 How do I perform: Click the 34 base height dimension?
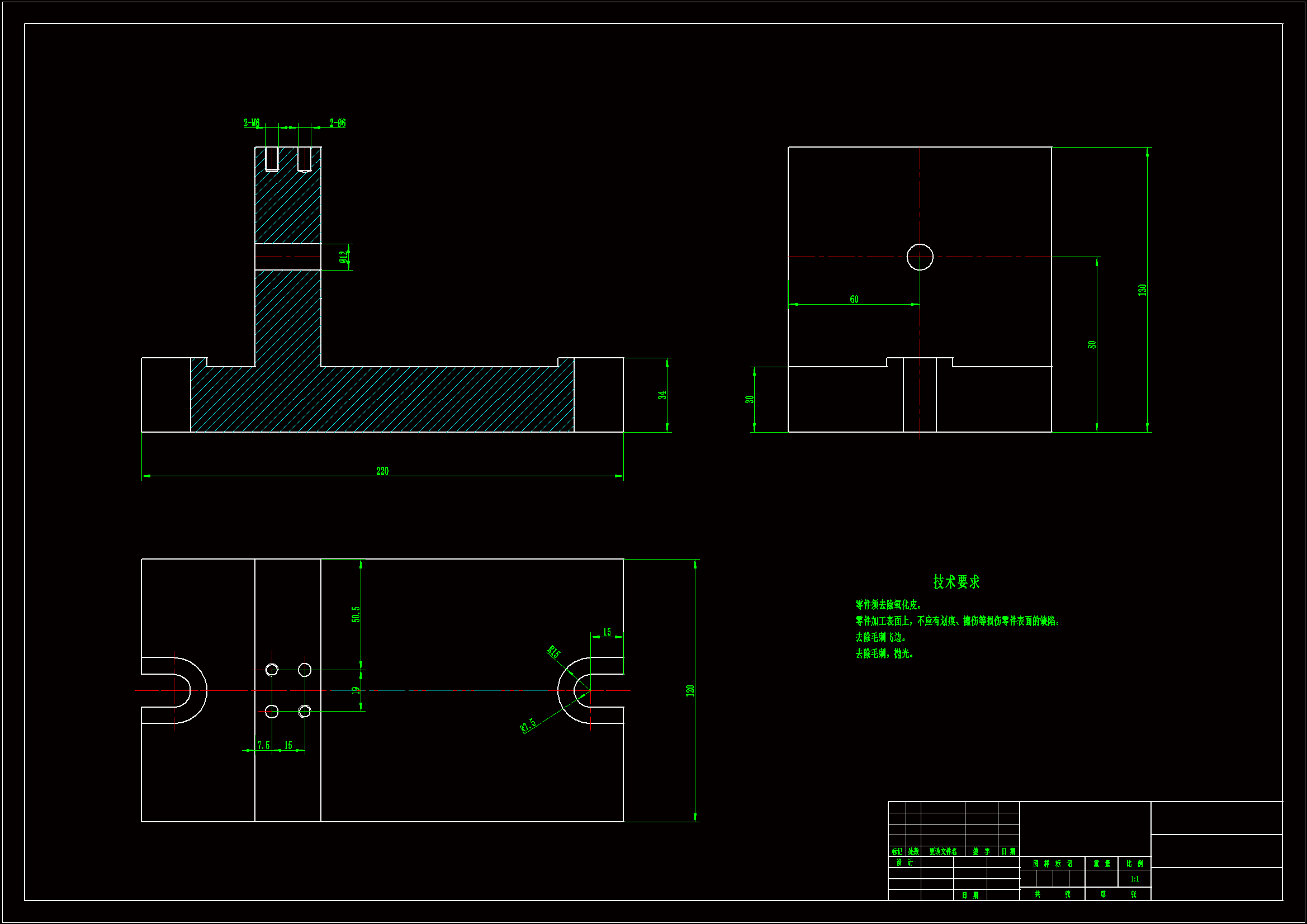click(662, 395)
